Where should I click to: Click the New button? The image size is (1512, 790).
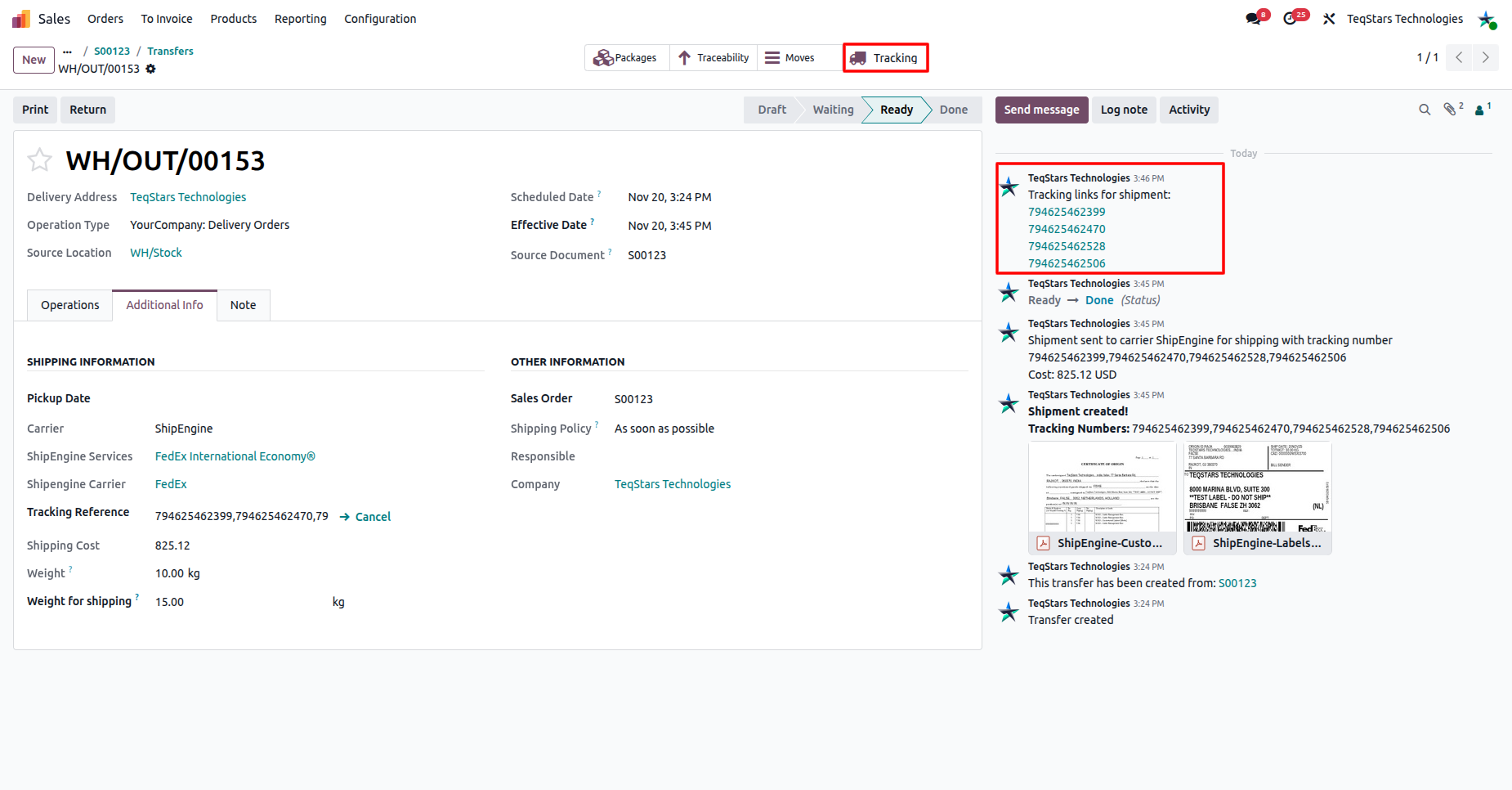(x=34, y=60)
